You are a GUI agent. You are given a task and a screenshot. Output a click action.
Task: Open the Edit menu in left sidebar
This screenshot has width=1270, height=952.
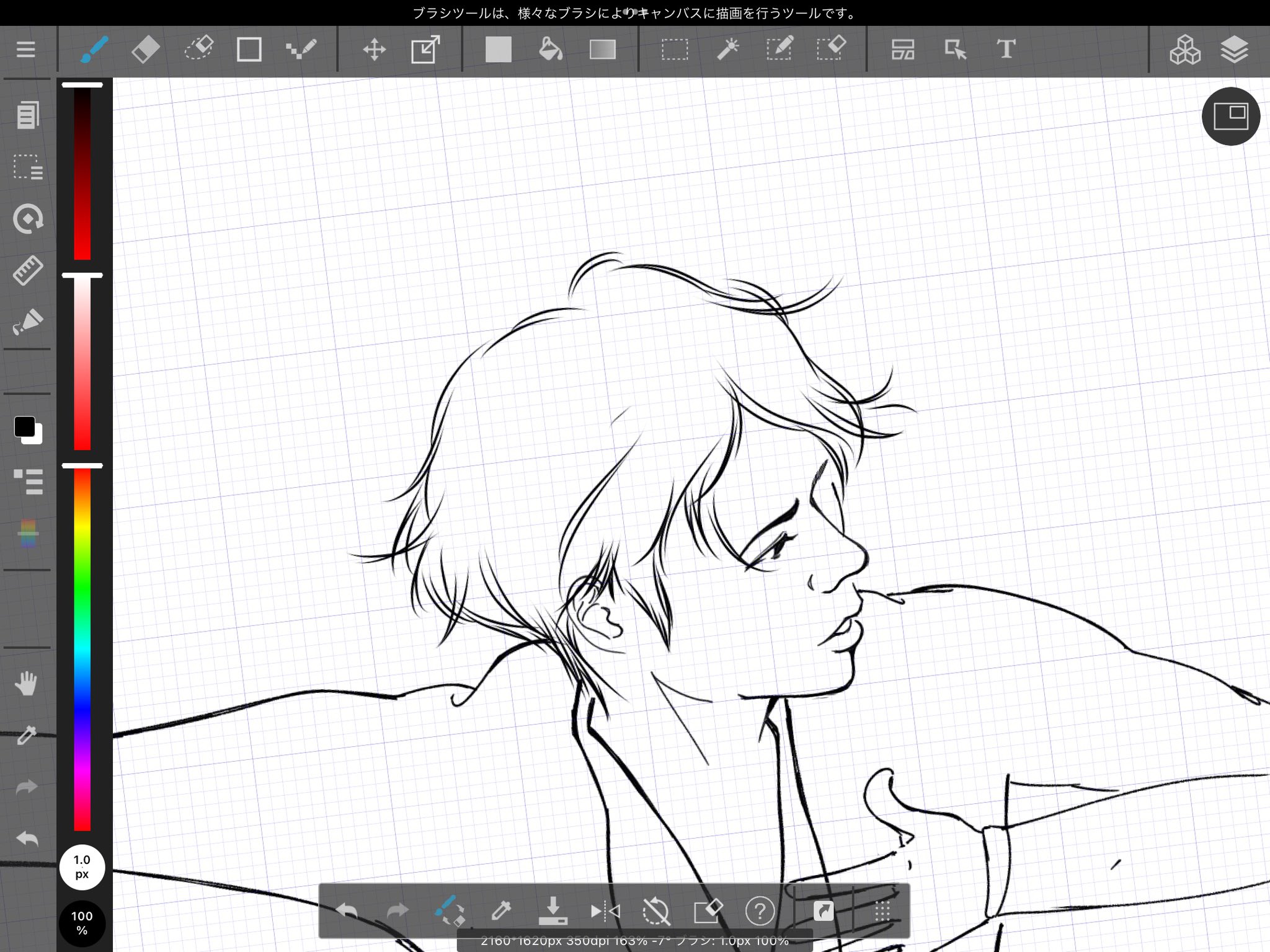coord(27,115)
